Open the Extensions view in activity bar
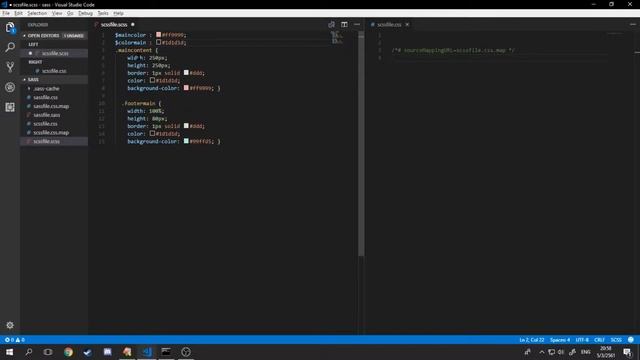640x360 pixels. click(10, 107)
